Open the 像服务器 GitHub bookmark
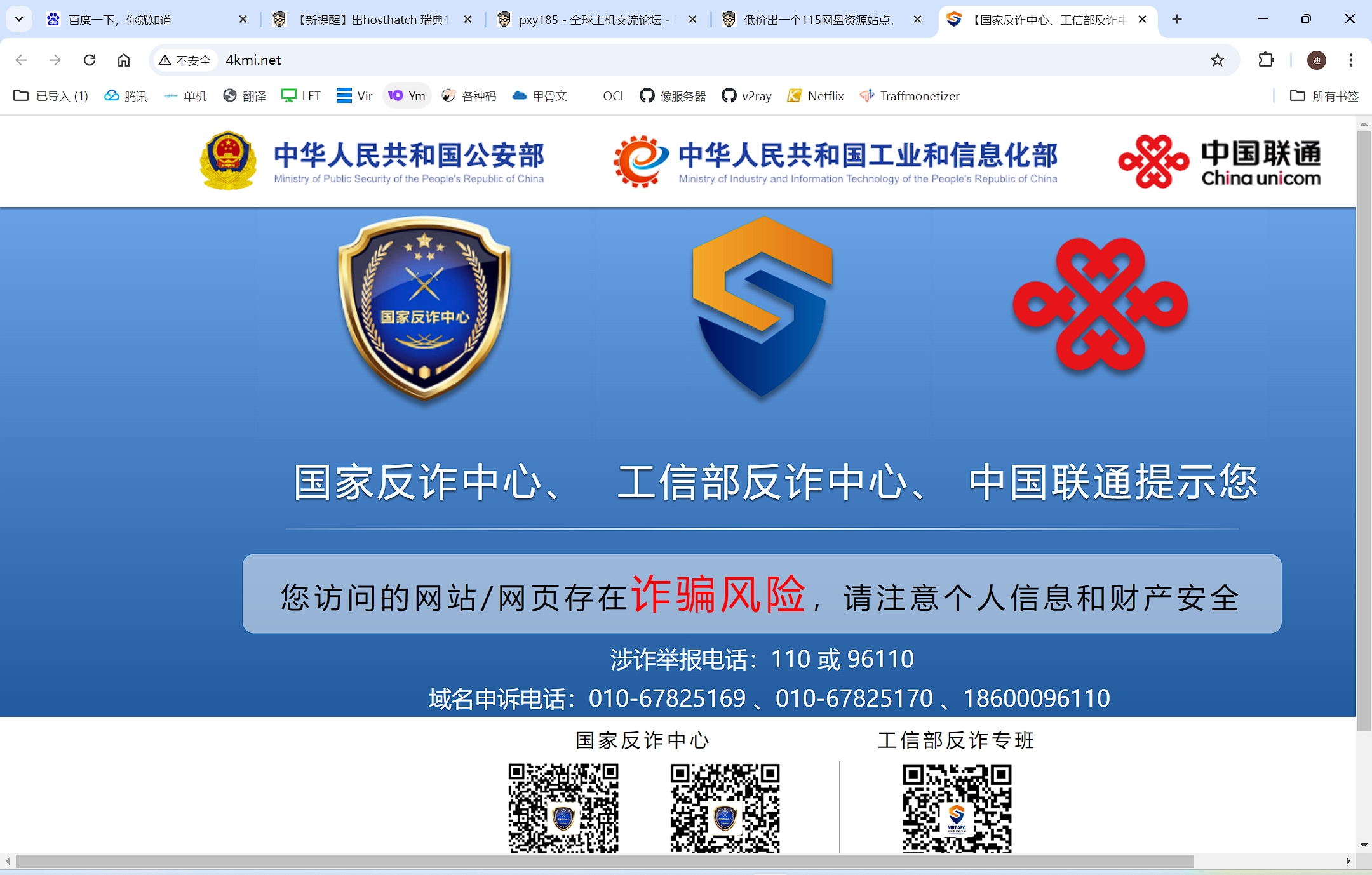This screenshot has width=1372, height=875. coord(673,96)
